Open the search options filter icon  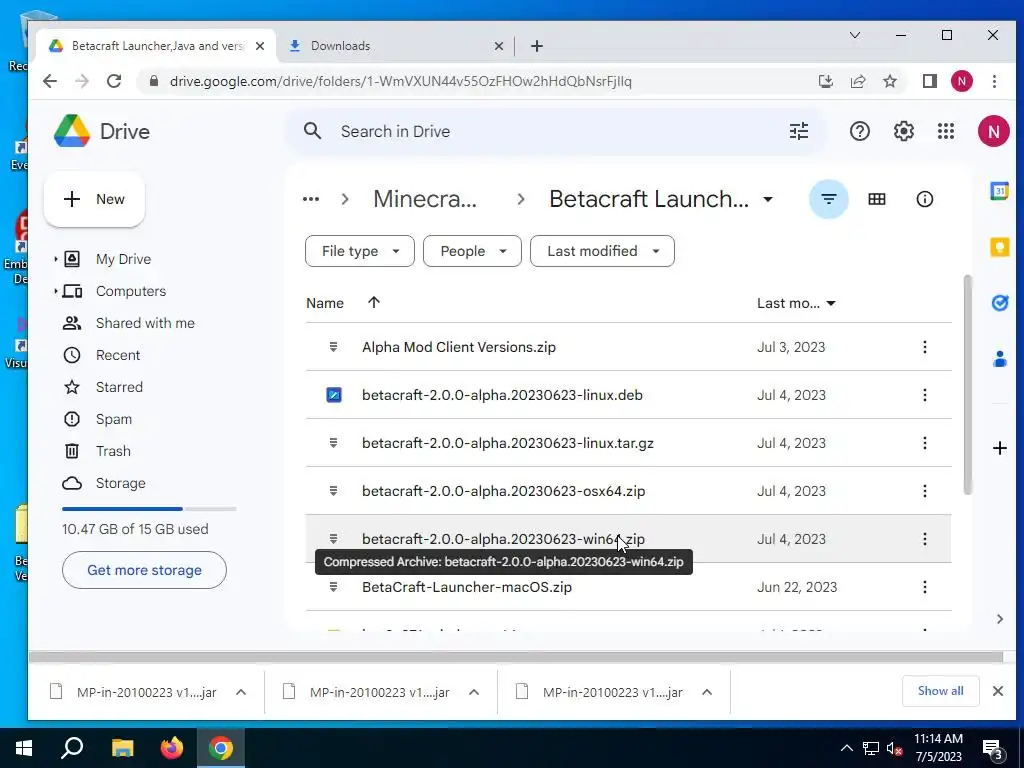pos(799,131)
